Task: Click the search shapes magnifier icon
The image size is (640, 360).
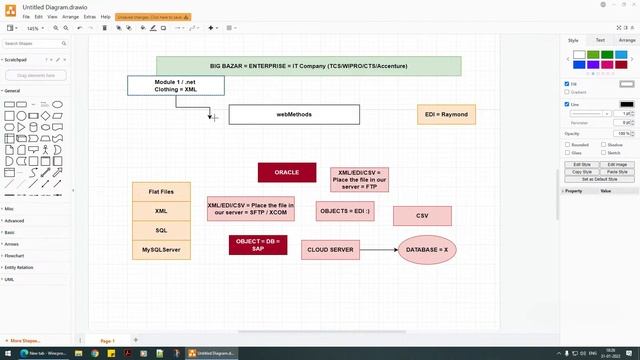Action: tap(64, 43)
